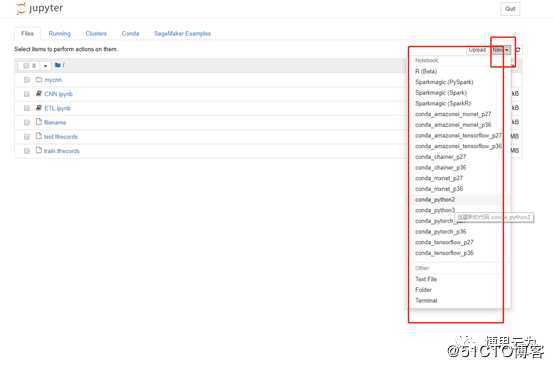The height and width of the screenshot is (368, 554).
Task: Click the test.tfrecords file icon
Action: coord(39,136)
